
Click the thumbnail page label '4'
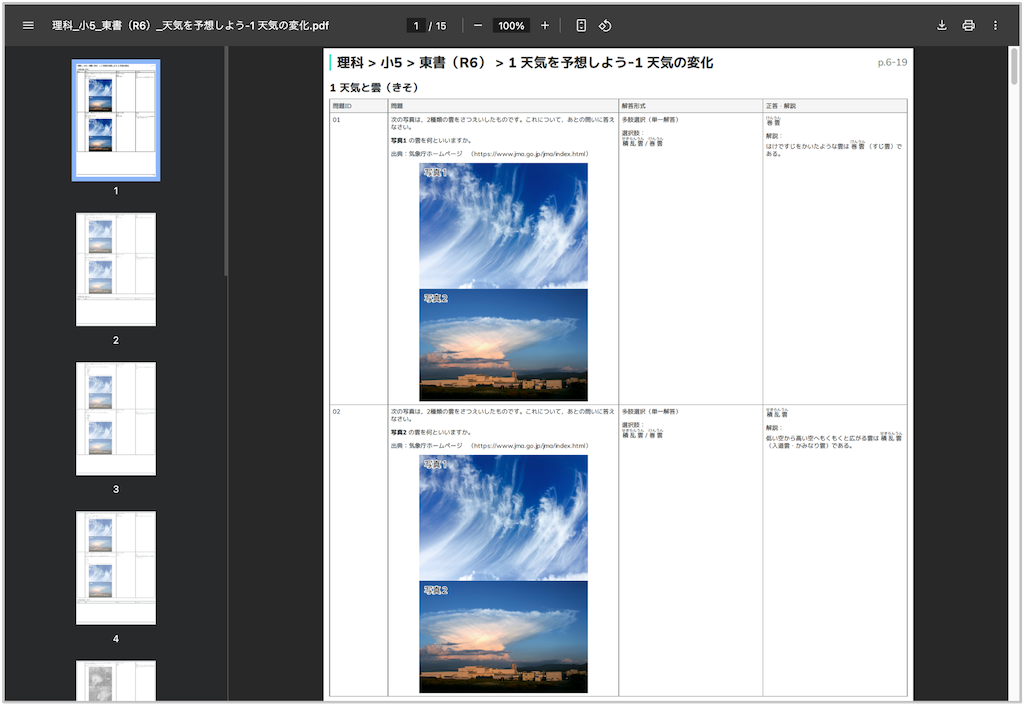pyautogui.click(x=116, y=639)
